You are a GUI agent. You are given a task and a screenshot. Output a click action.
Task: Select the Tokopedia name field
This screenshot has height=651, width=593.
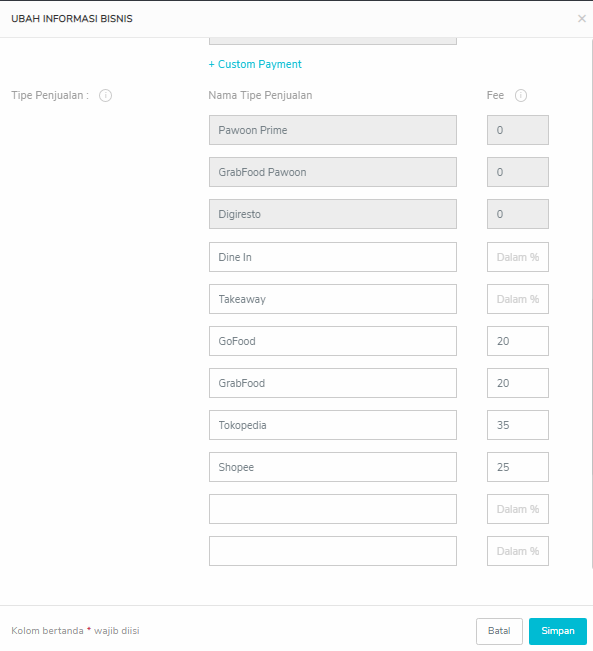tap(333, 425)
